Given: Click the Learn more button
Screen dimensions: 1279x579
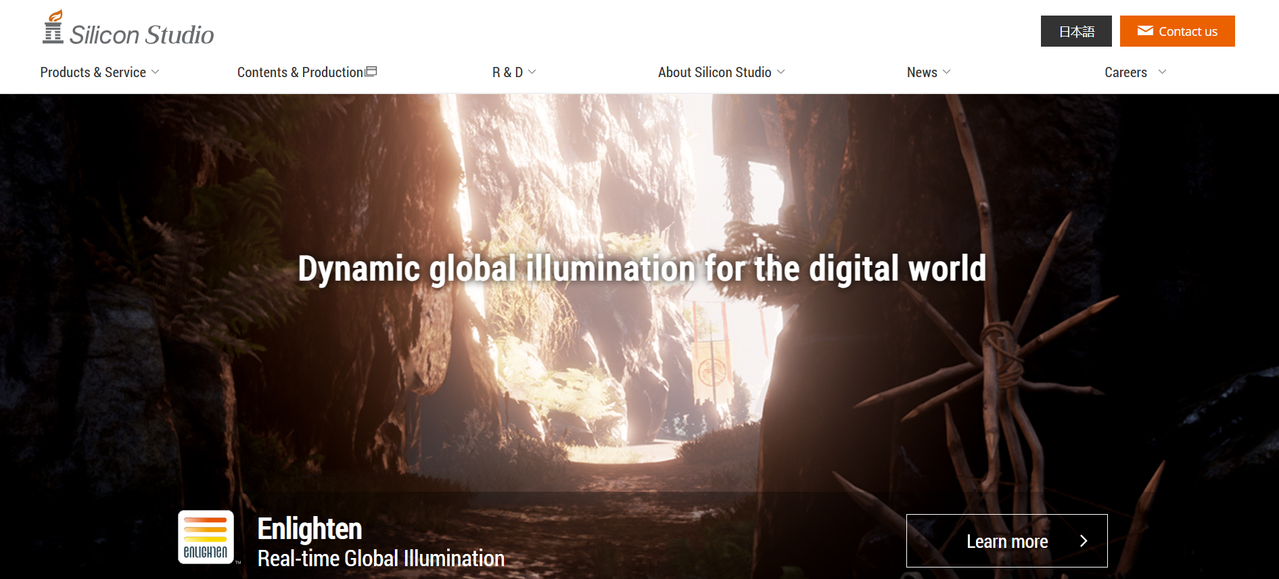Looking at the screenshot, I should pyautogui.click(x=1007, y=541).
